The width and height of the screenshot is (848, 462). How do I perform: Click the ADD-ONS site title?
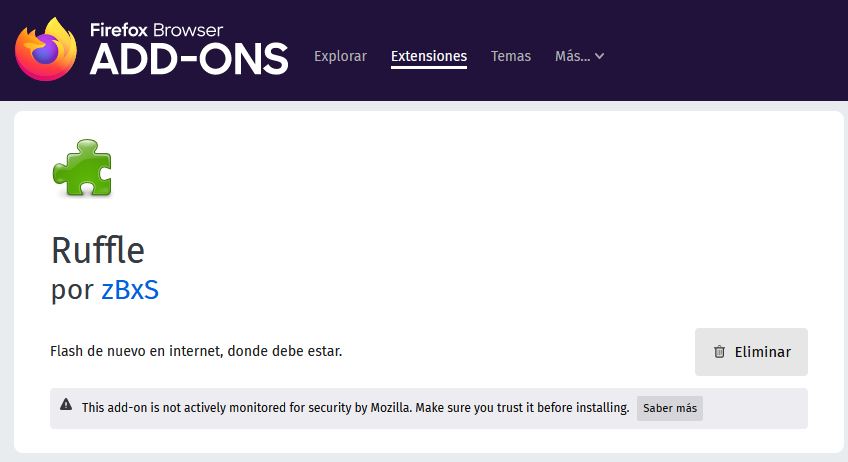click(189, 59)
